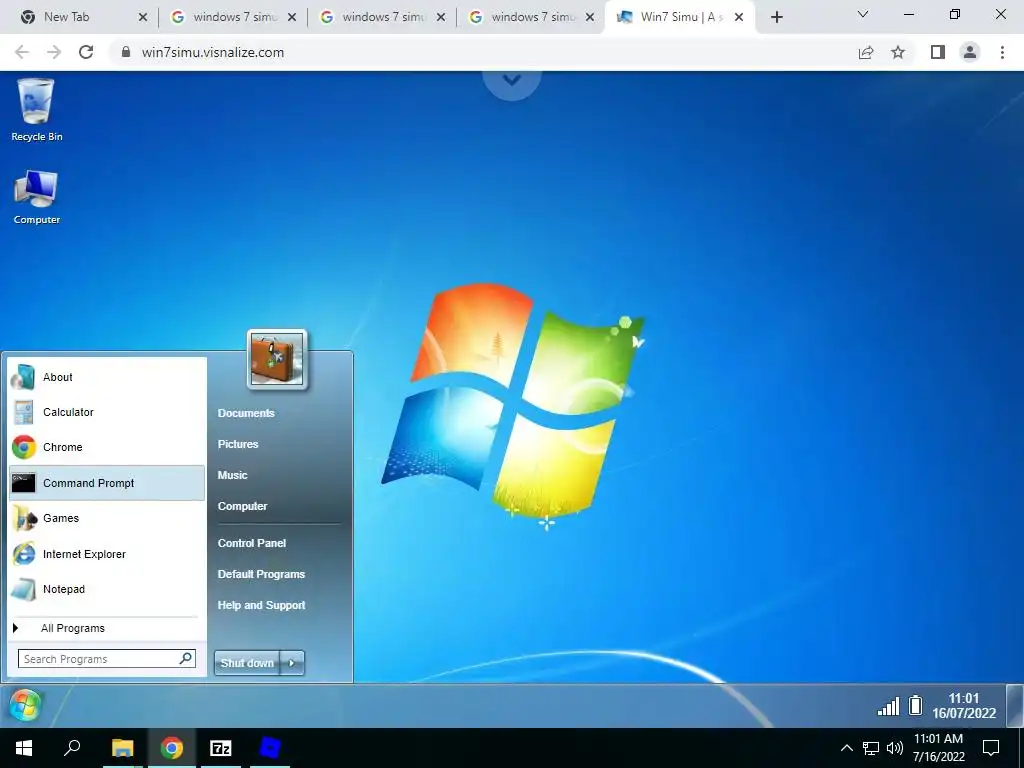The height and width of the screenshot is (768, 1024).
Task: Launch Internet Explorer from Start menu
Action: click(106, 554)
